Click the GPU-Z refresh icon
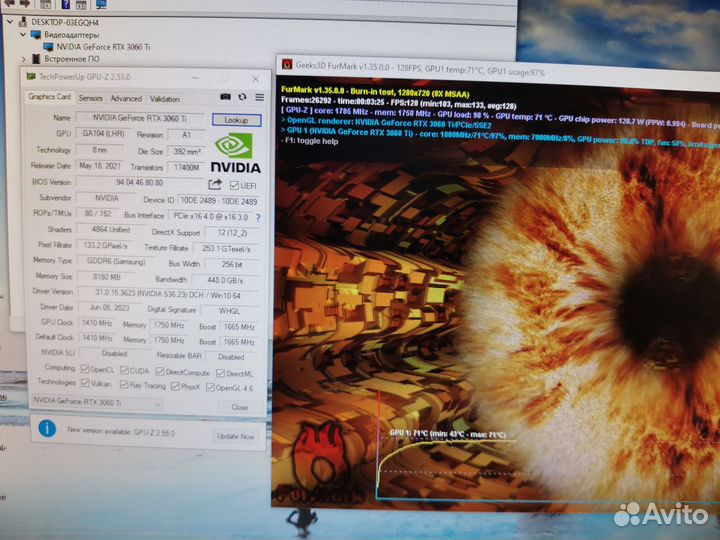This screenshot has width=720, height=540. coord(242,97)
